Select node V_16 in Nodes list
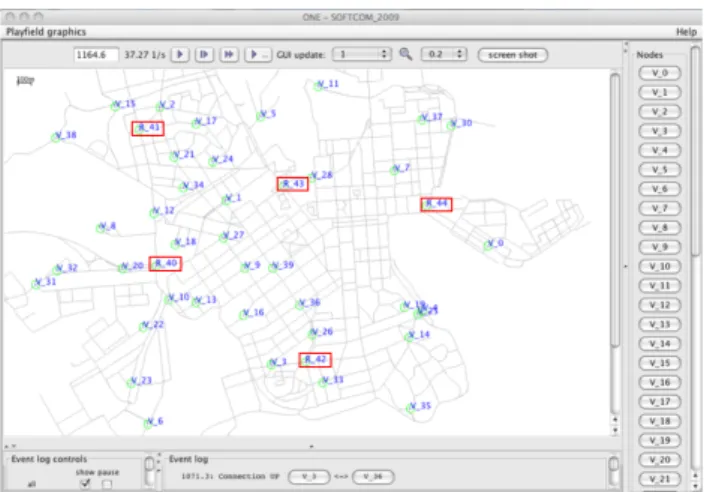The height and width of the screenshot is (492, 704). (660, 382)
